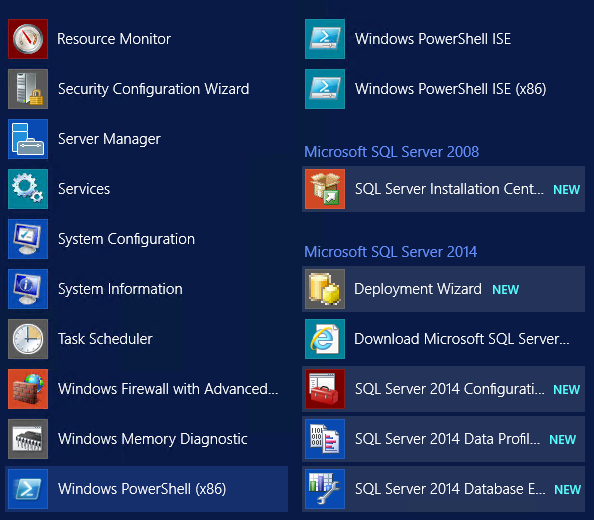Launch the Windows PowerShell (x86) icon
Viewport: 594px width, 520px height.
click(x=28, y=489)
